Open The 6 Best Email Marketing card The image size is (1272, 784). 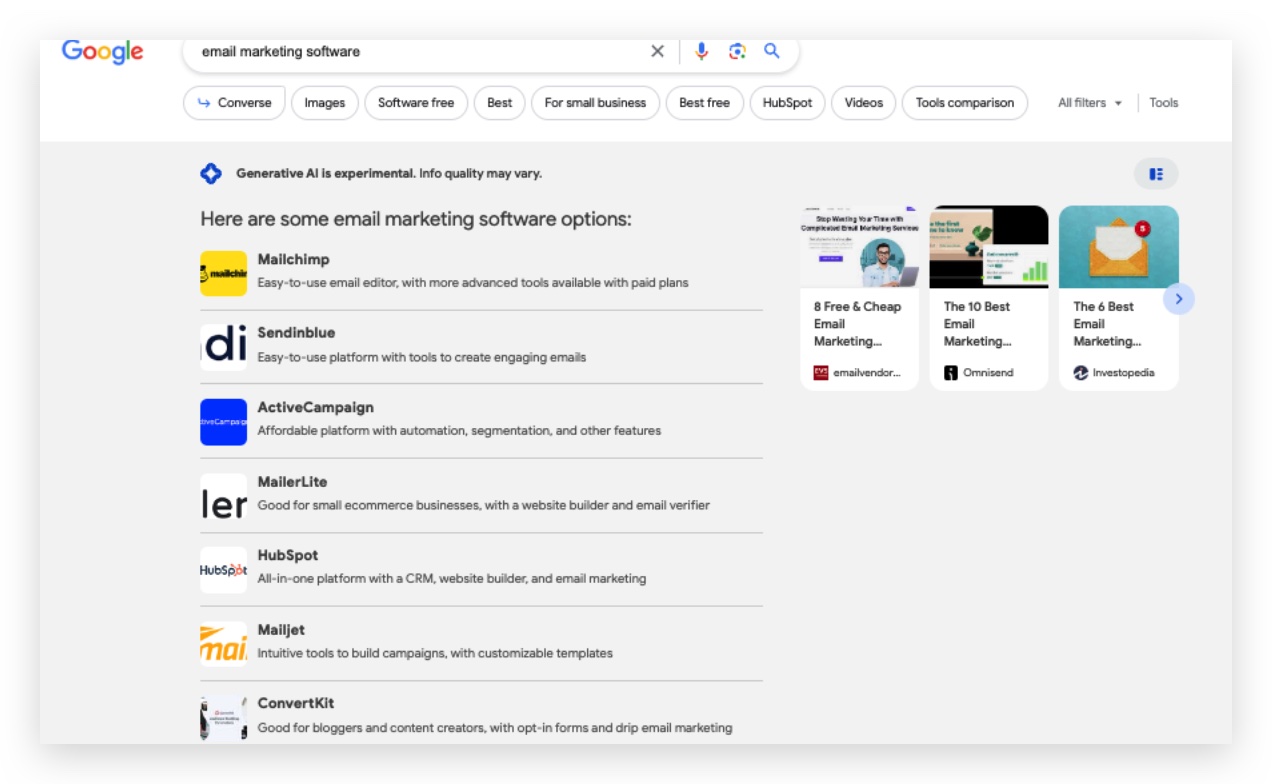pyautogui.click(x=1119, y=297)
